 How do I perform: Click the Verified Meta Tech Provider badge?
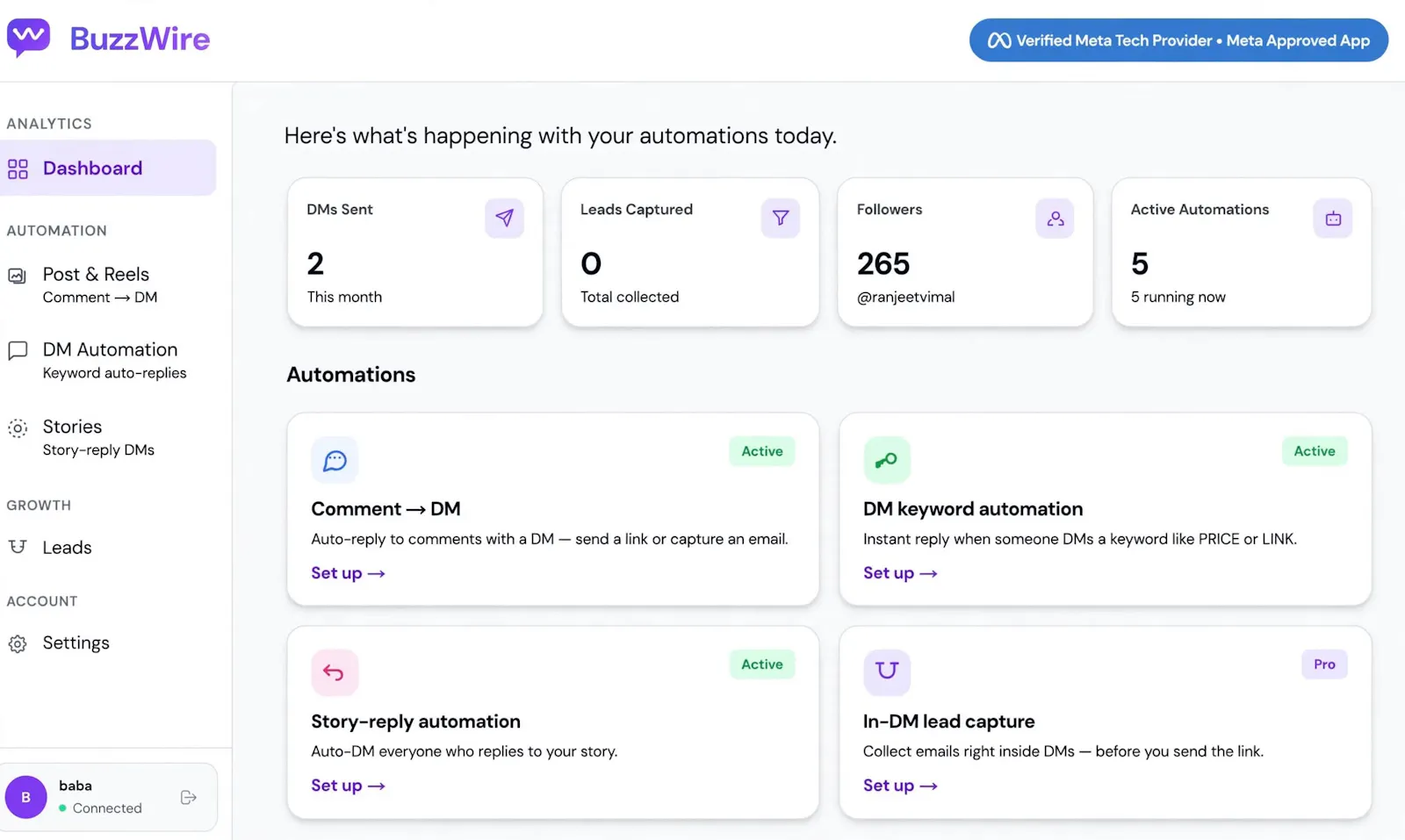(x=1178, y=40)
